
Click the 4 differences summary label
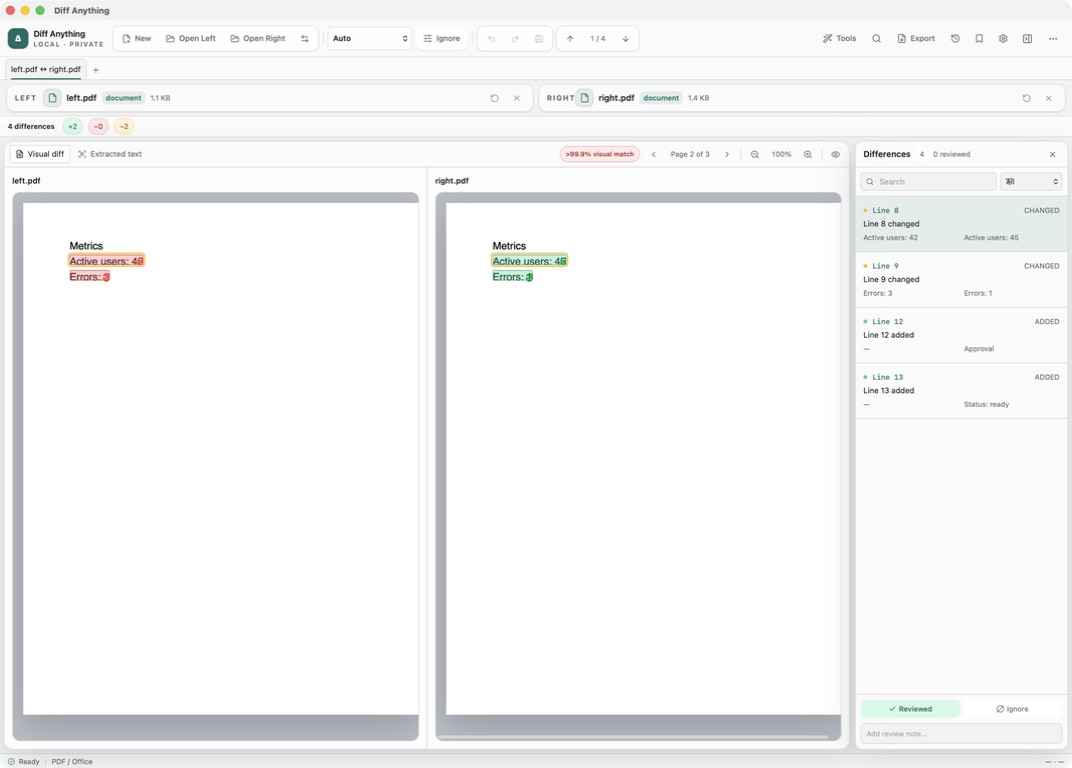coord(31,127)
